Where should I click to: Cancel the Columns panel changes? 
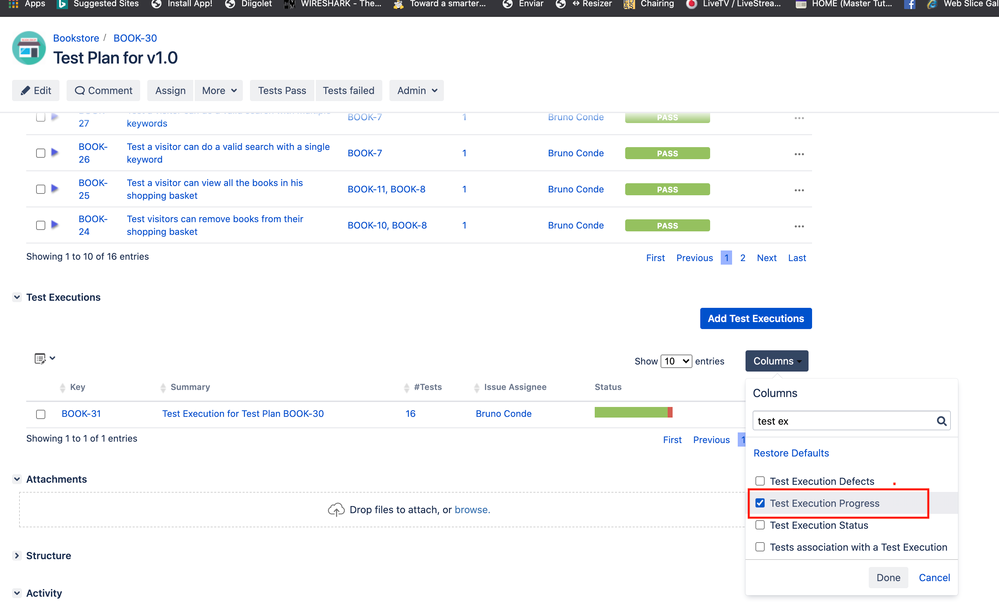934,577
